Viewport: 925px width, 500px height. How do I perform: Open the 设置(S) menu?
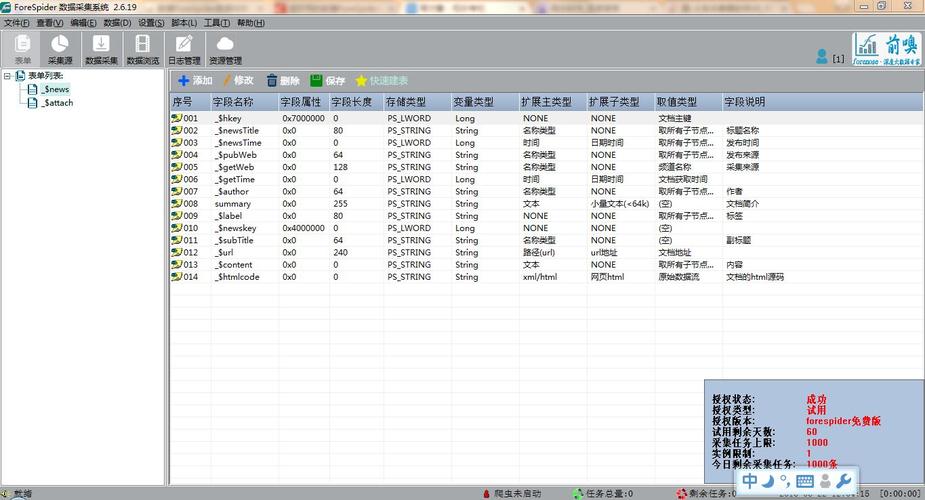[x=152, y=23]
